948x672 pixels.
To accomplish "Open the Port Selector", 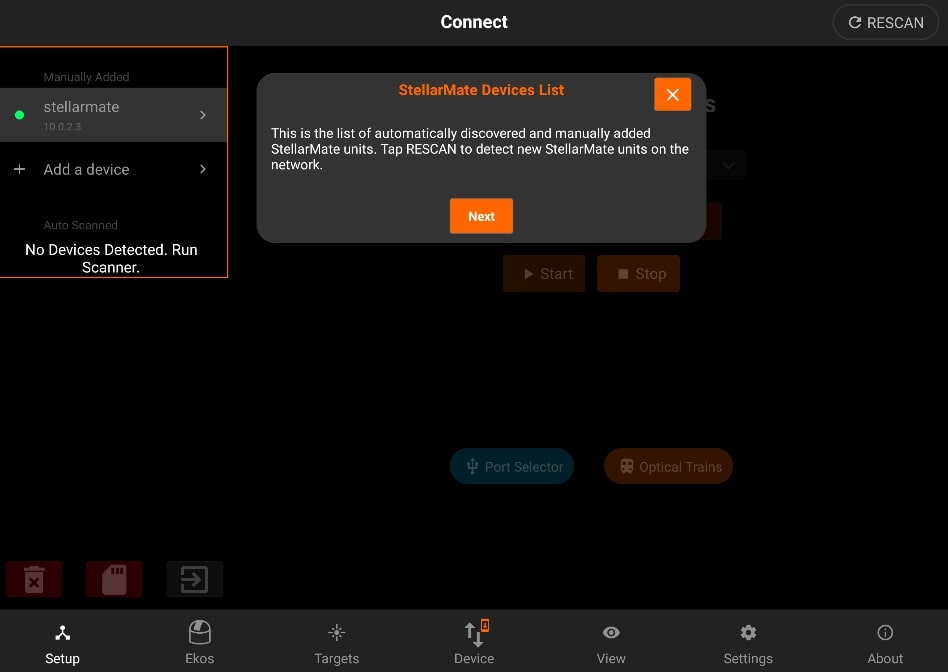I will pyautogui.click(x=512, y=466).
